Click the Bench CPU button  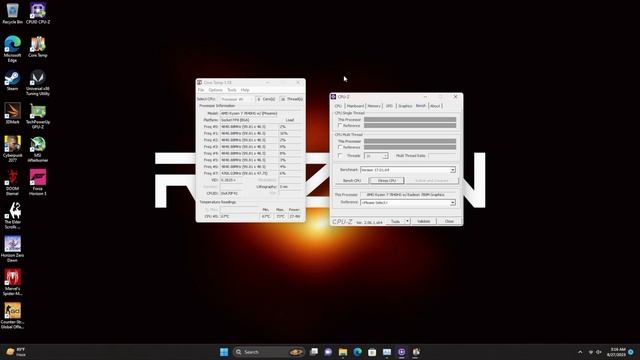tap(352, 180)
